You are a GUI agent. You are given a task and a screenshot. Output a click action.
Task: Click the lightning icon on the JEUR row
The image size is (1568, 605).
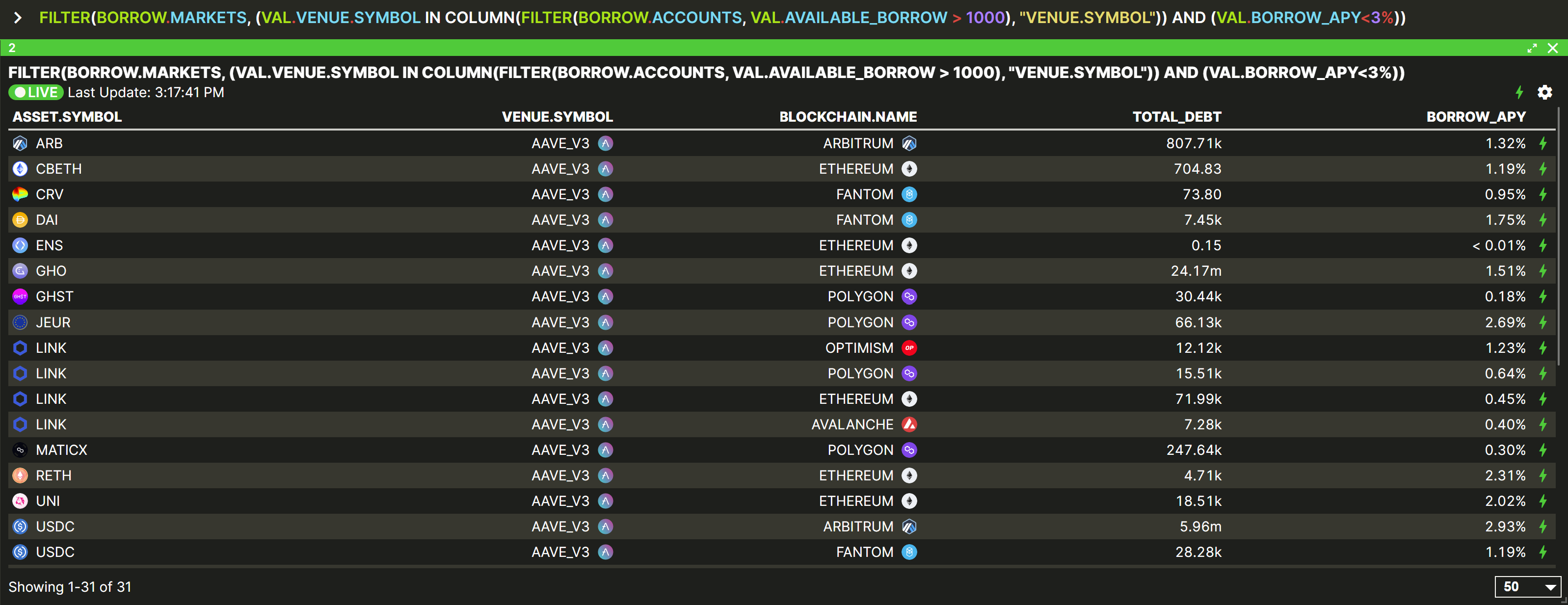tap(1543, 322)
